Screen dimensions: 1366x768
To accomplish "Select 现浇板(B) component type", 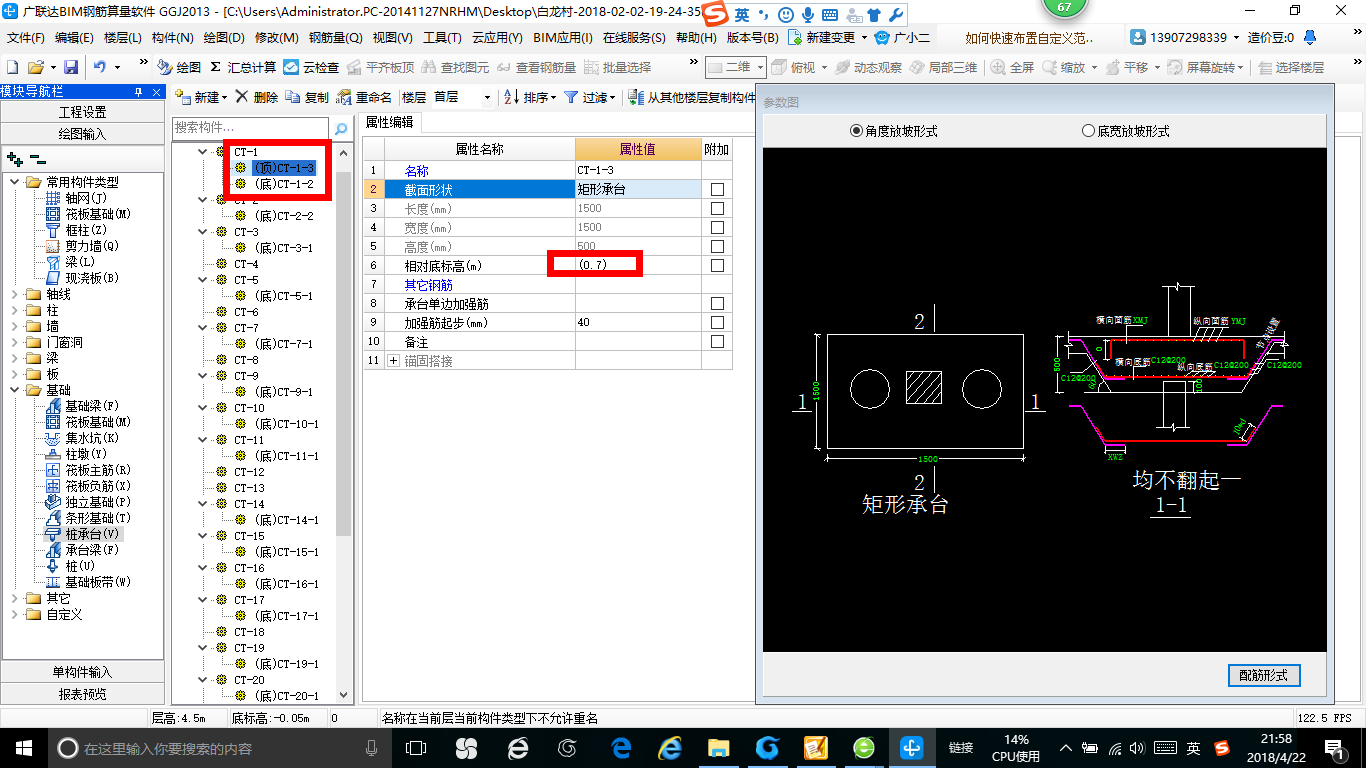I will click(x=83, y=278).
